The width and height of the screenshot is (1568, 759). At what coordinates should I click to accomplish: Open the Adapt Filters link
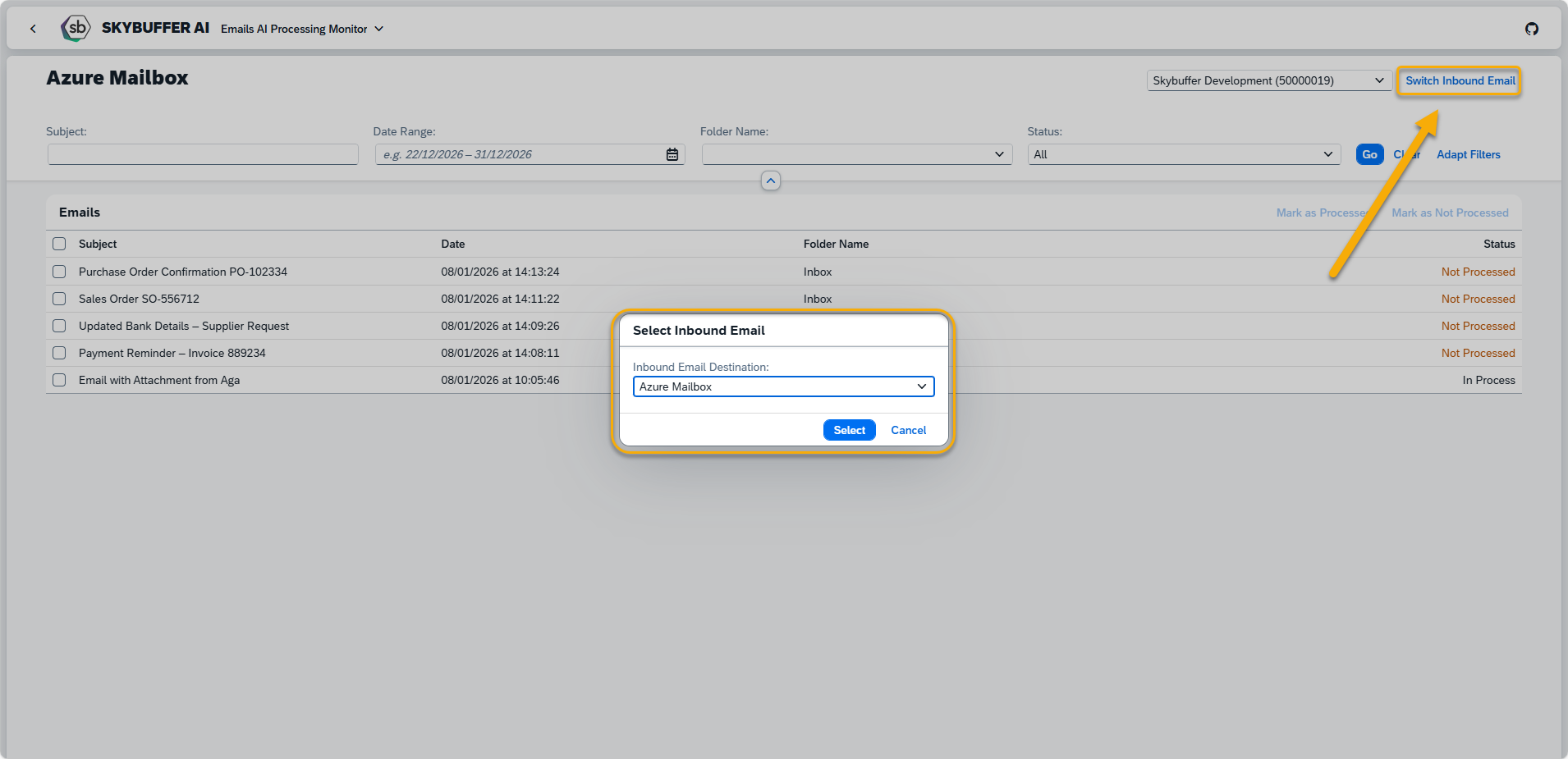[1468, 154]
